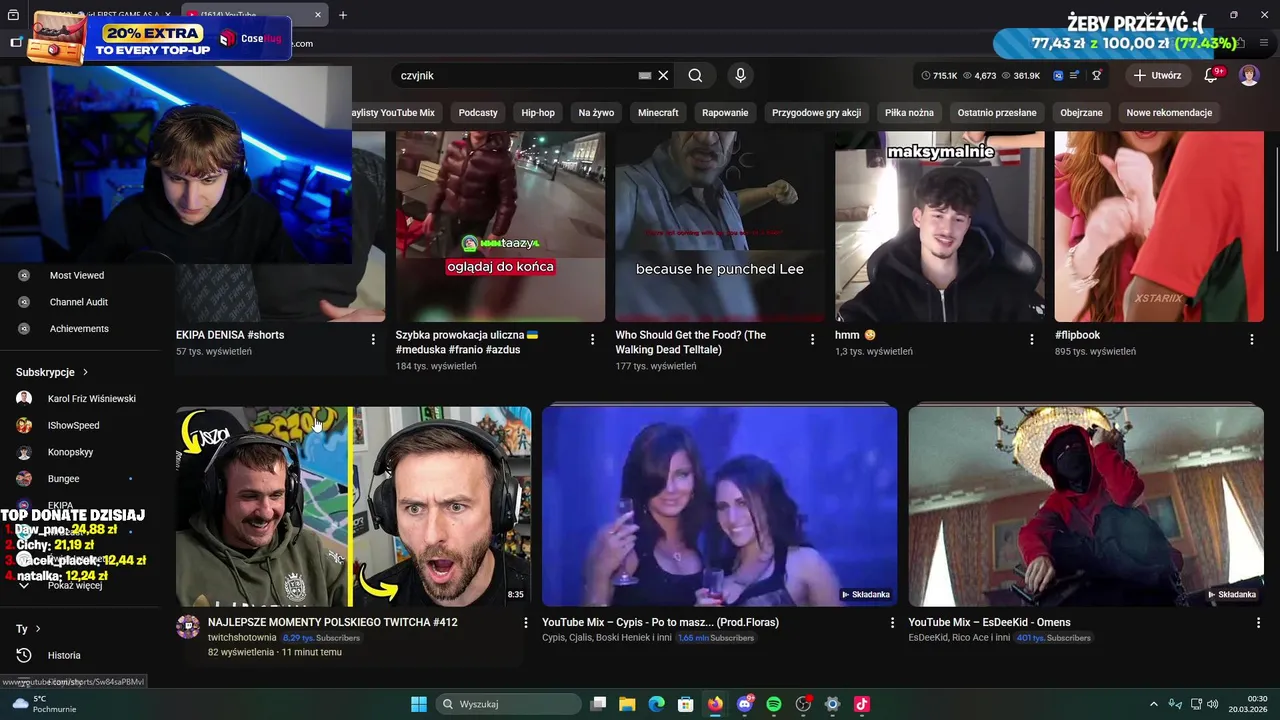Open the Utwórz create menu
The width and height of the screenshot is (1280, 720).
tap(1157, 75)
